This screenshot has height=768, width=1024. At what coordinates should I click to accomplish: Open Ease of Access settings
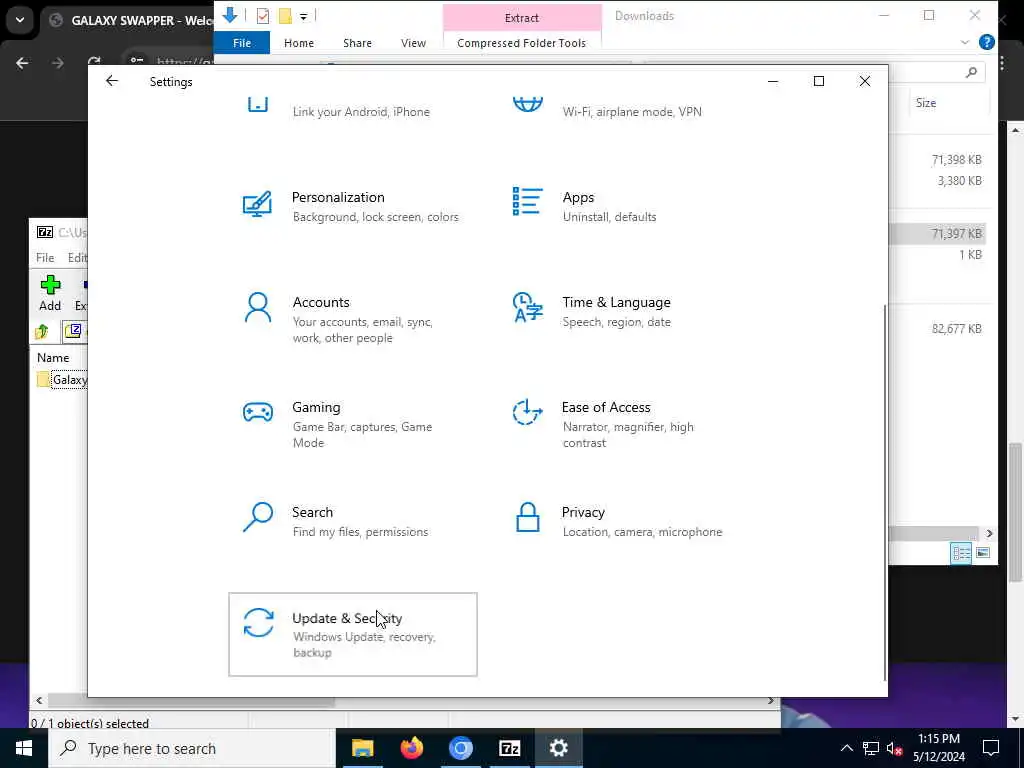(x=622, y=424)
